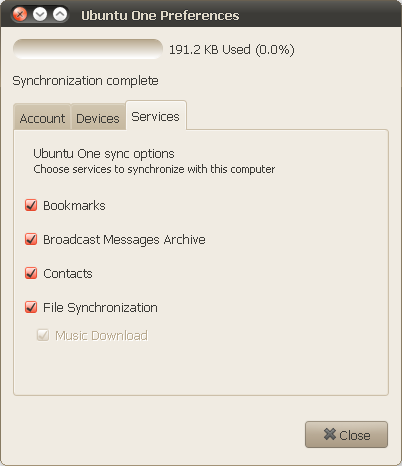The width and height of the screenshot is (402, 466).
Task: Click the Broadcast Messages Archive label text
Action: point(124,239)
